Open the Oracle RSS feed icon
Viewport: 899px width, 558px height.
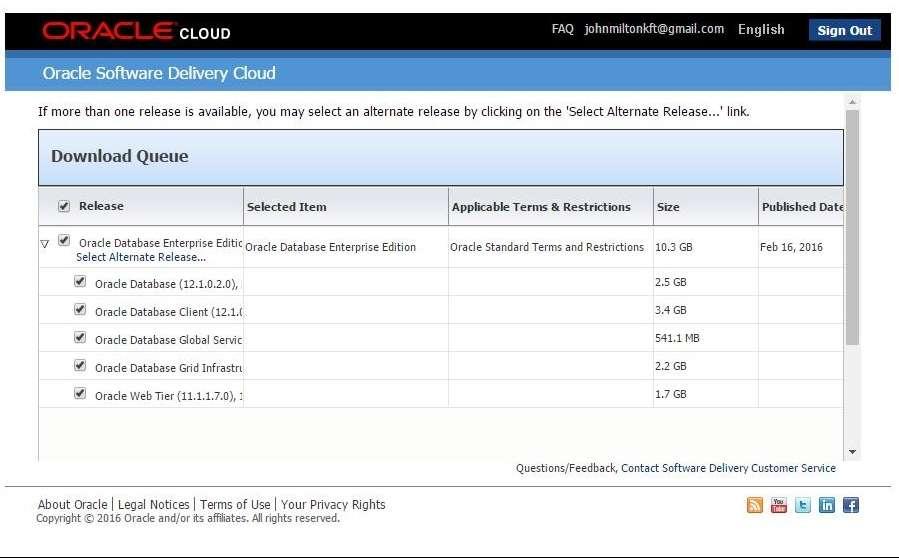pos(755,505)
